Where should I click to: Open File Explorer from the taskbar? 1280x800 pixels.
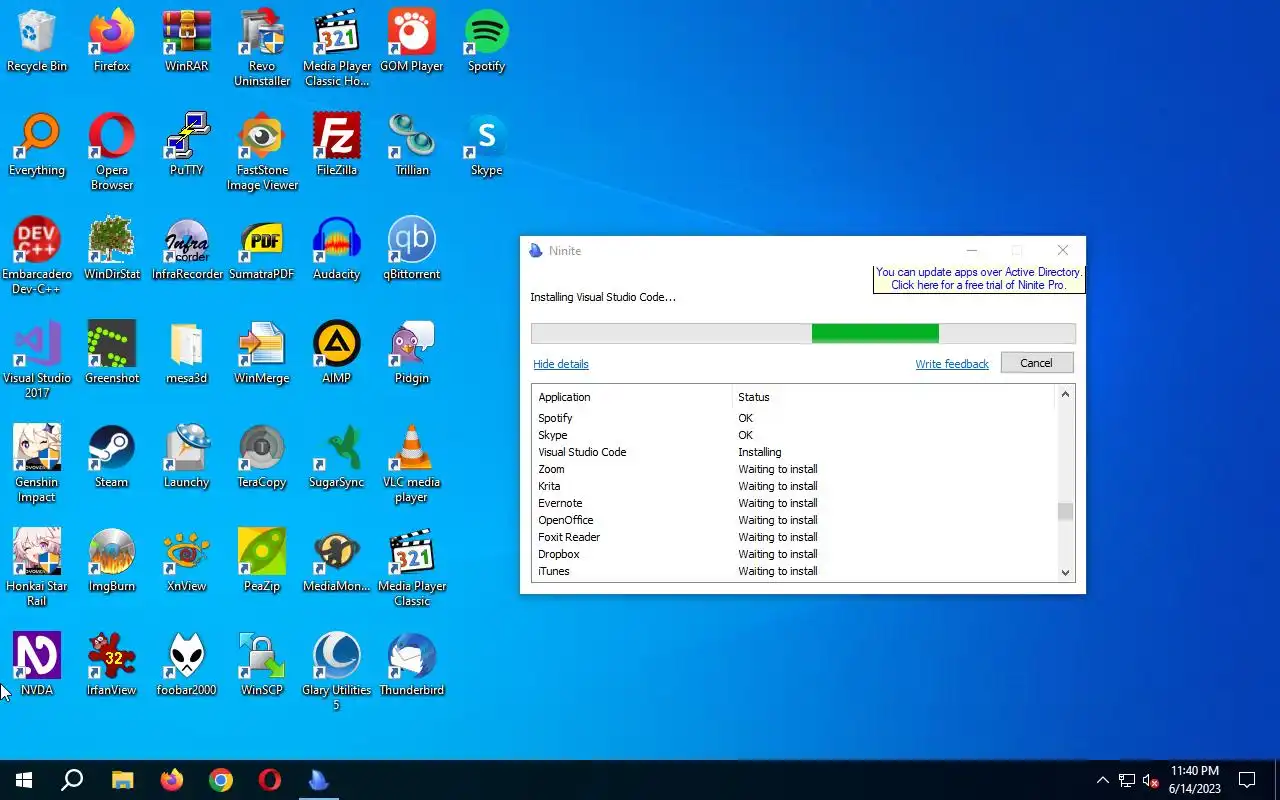pyautogui.click(x=122, y=780)
